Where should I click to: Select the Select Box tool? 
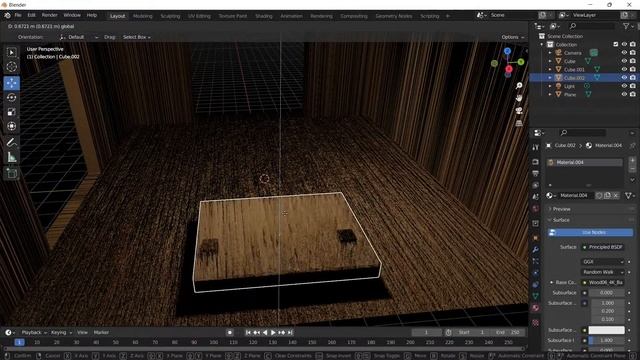[x=11, y=52]
